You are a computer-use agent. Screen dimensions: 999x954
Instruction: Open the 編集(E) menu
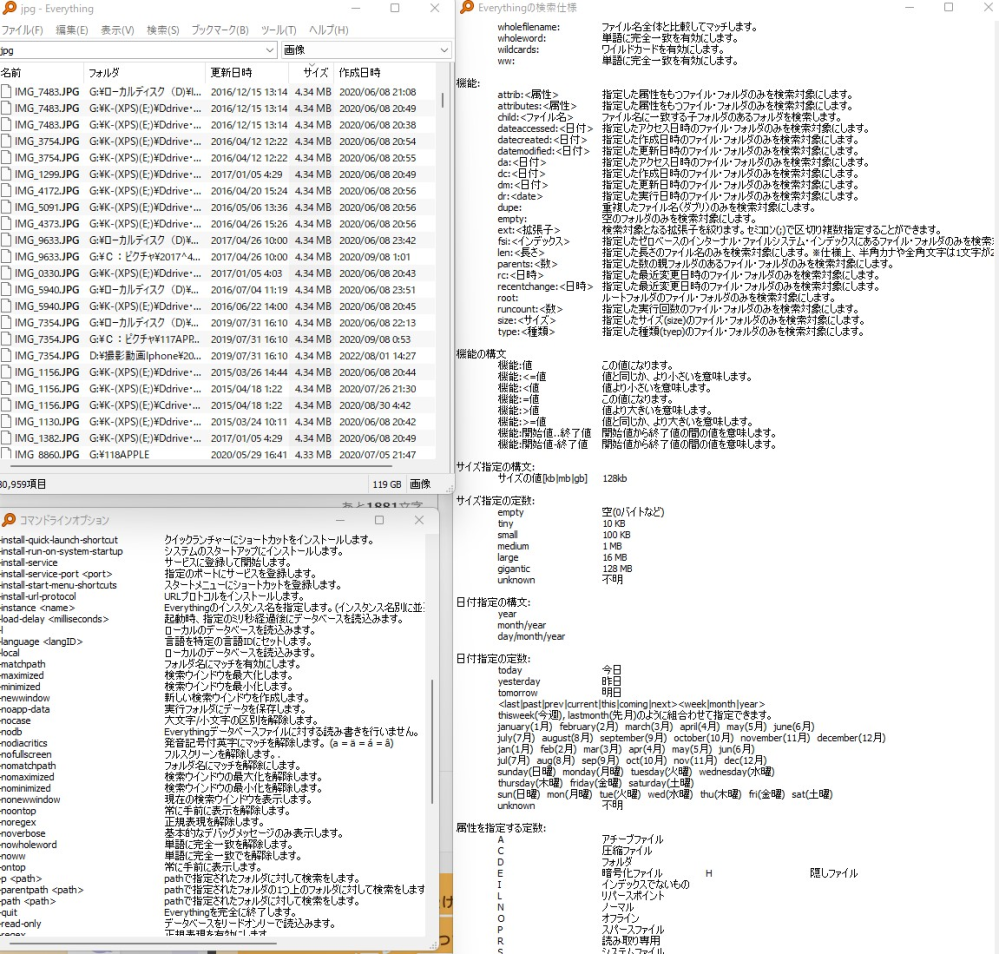[x=72, y=30]
